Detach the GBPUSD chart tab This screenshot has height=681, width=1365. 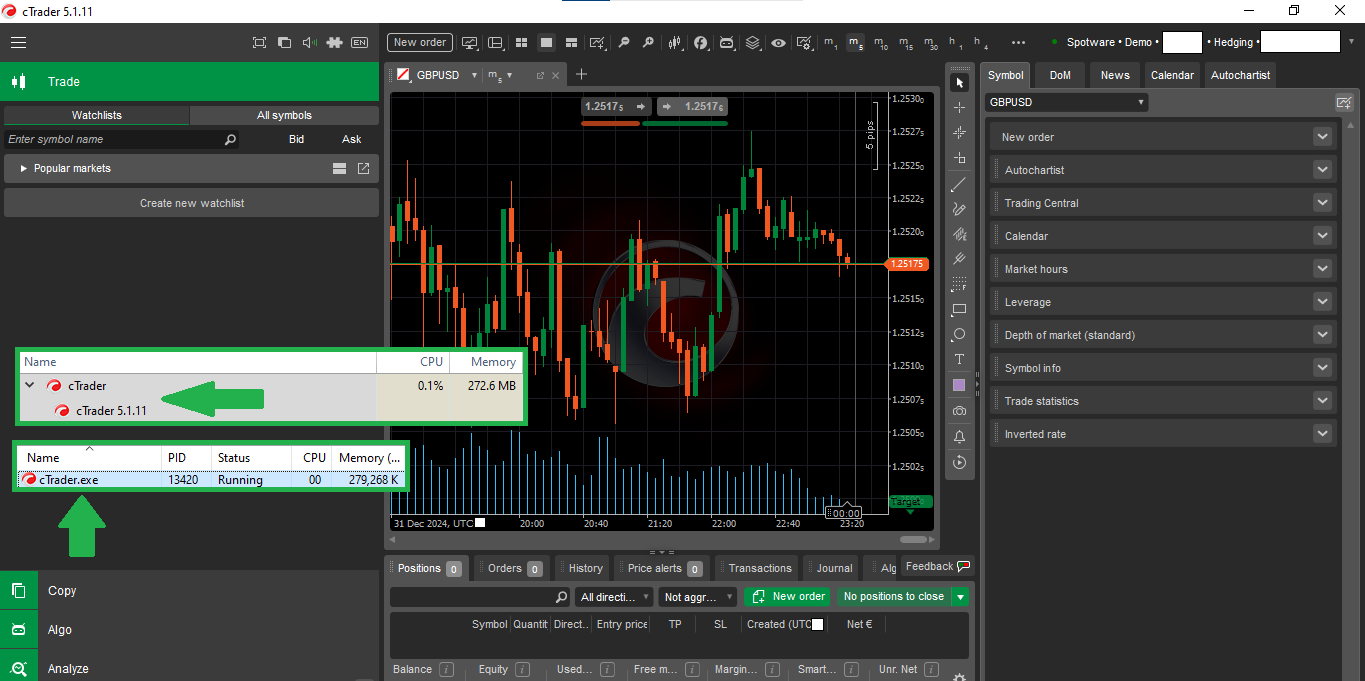click(541, 75)
